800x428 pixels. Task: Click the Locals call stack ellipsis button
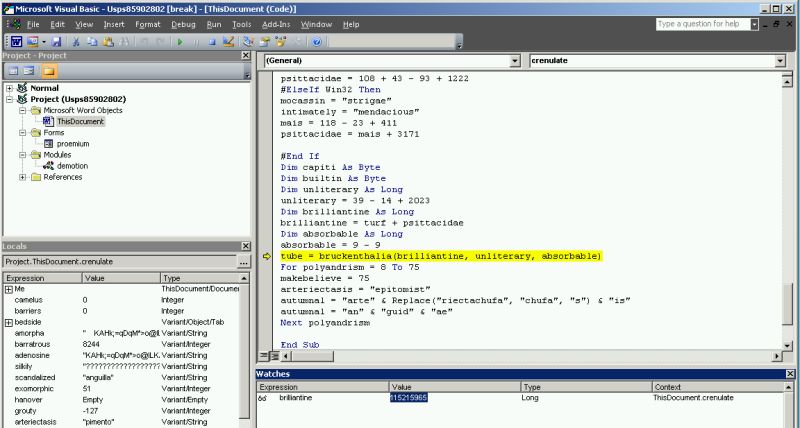[243, 262]
